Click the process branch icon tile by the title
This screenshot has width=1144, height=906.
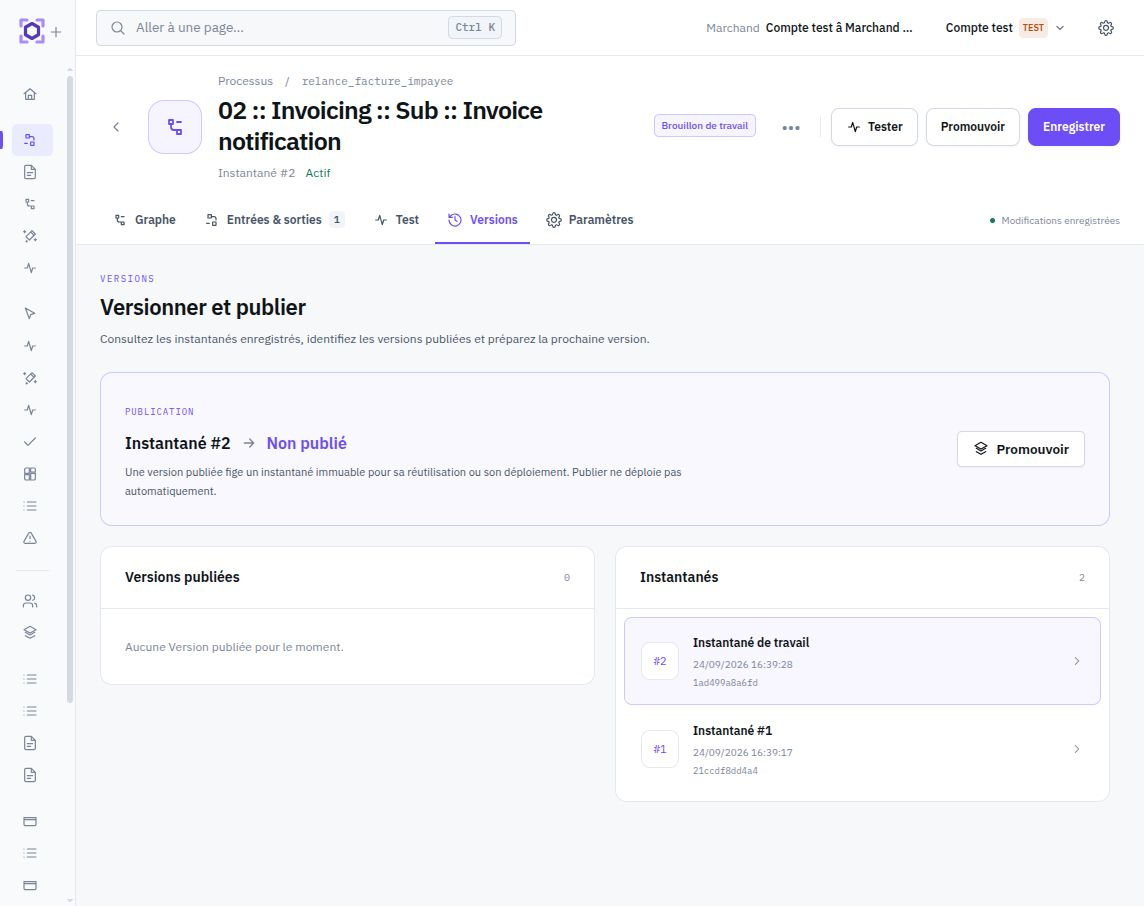point(175,127)
